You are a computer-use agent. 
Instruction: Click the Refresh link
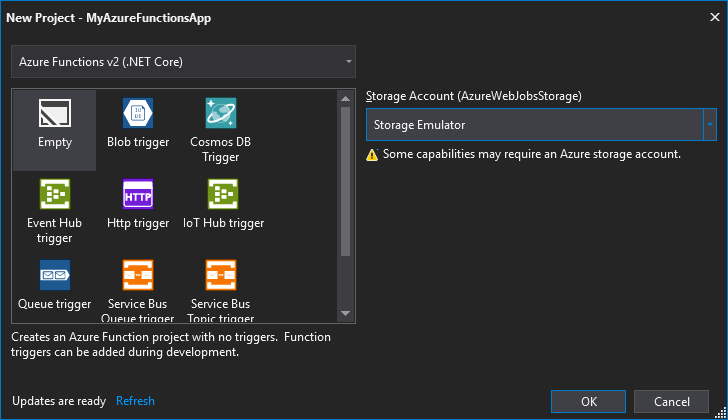pos(135,401)
